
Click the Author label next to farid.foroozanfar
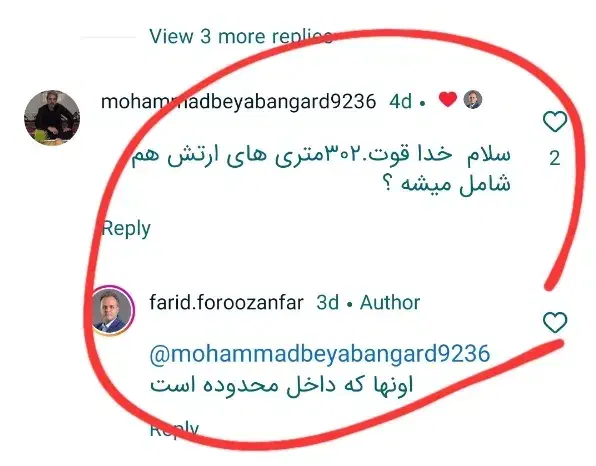(x=390, y=303)
